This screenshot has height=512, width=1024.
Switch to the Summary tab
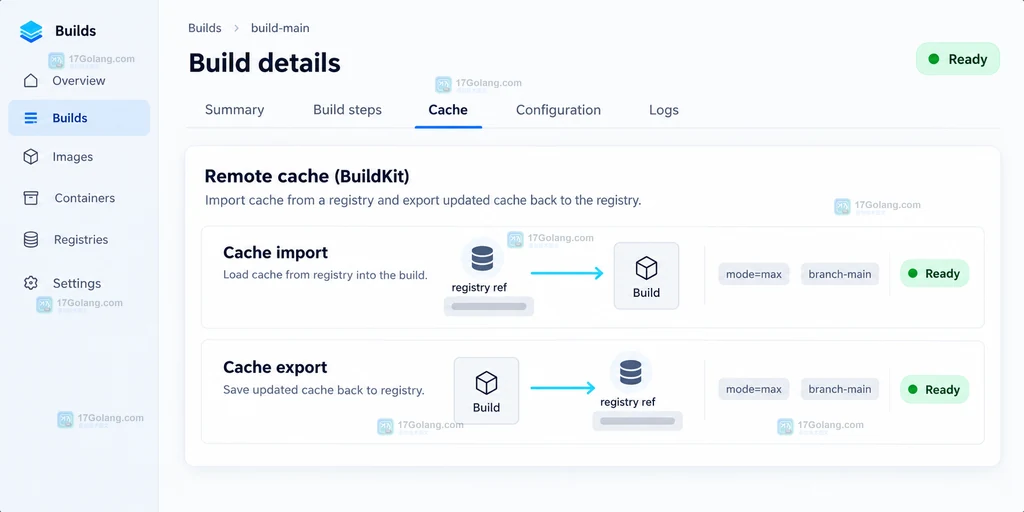pyautogui.click(x=234, y=110)
